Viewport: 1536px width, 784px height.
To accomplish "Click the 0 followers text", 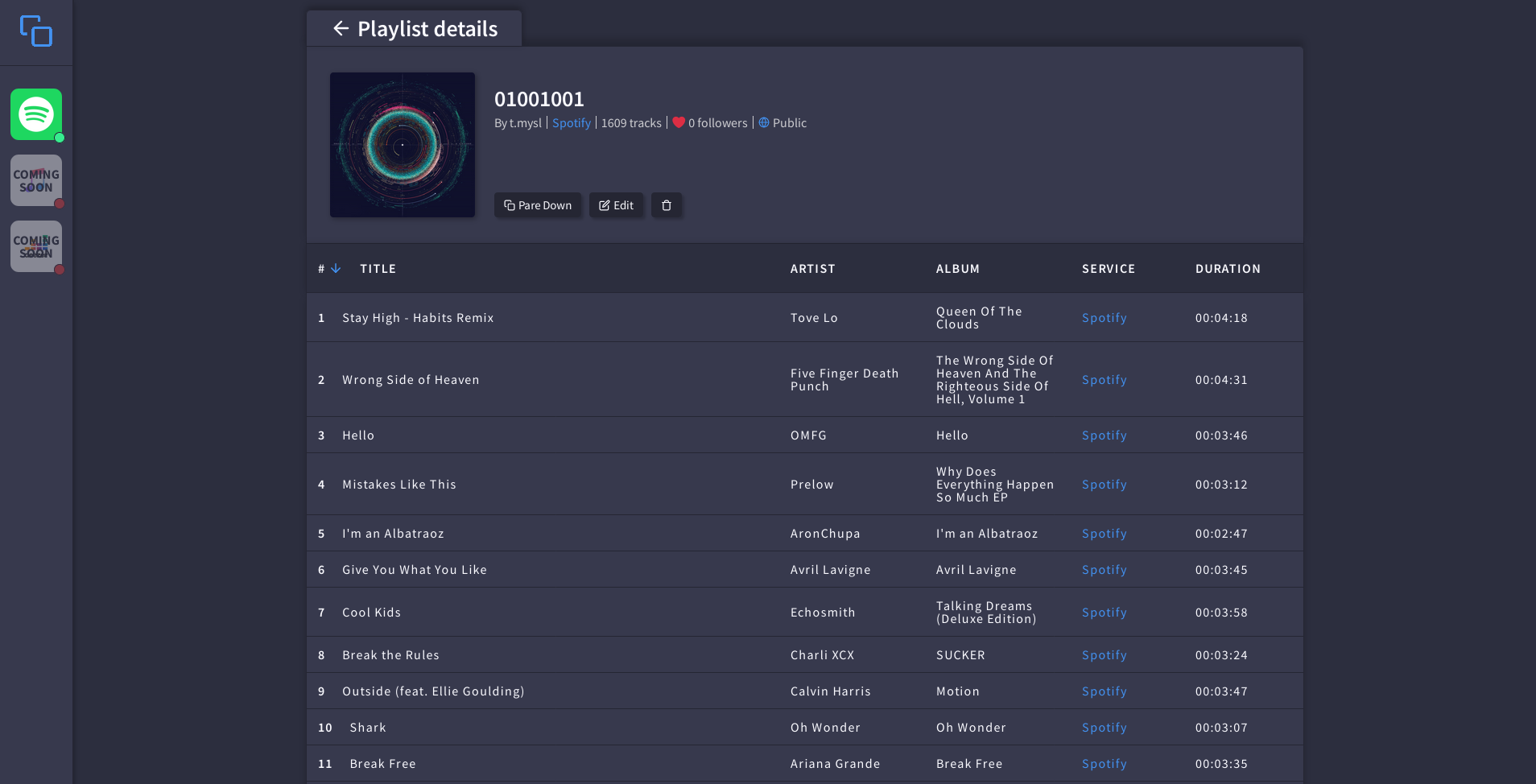I will (x=717, y=123).
